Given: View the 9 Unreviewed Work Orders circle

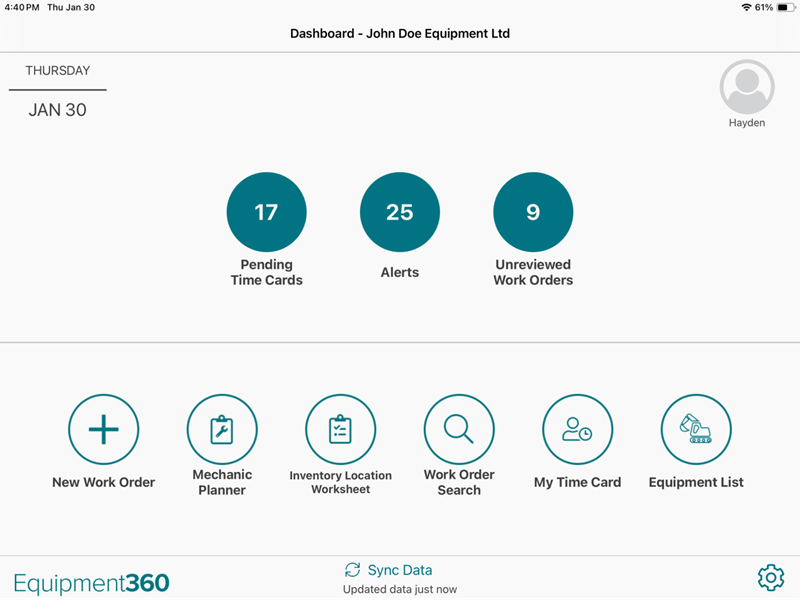Looking at the screenshot, I should (533, 212).
